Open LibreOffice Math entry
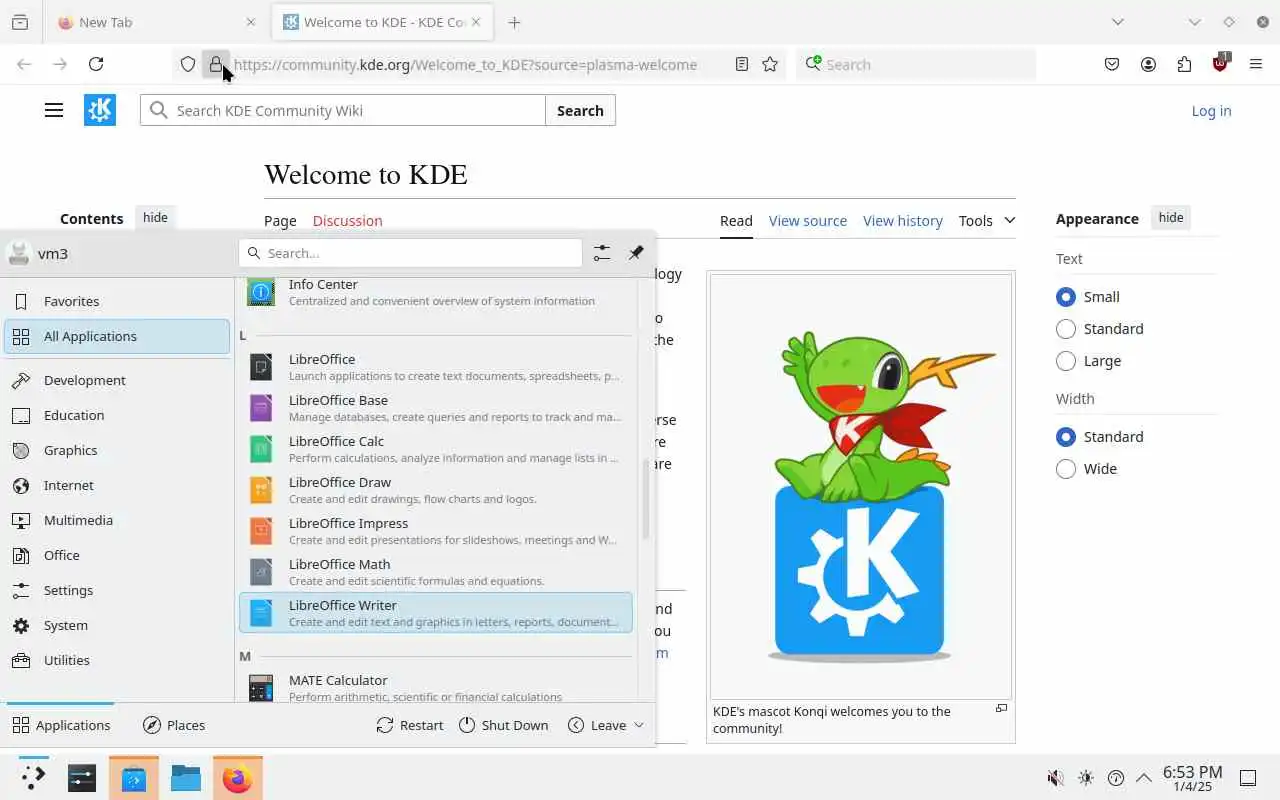Viewport: 1280px width, 800px height. (436, 571)
